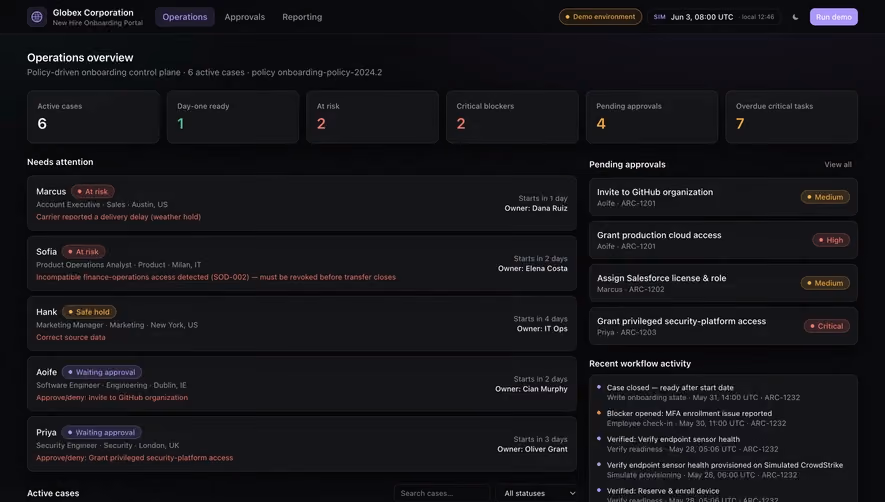The height and width of the screenshot is (502, 885).
Task: Select the Critical blockers stat card
Action: (x=512, y=117)
